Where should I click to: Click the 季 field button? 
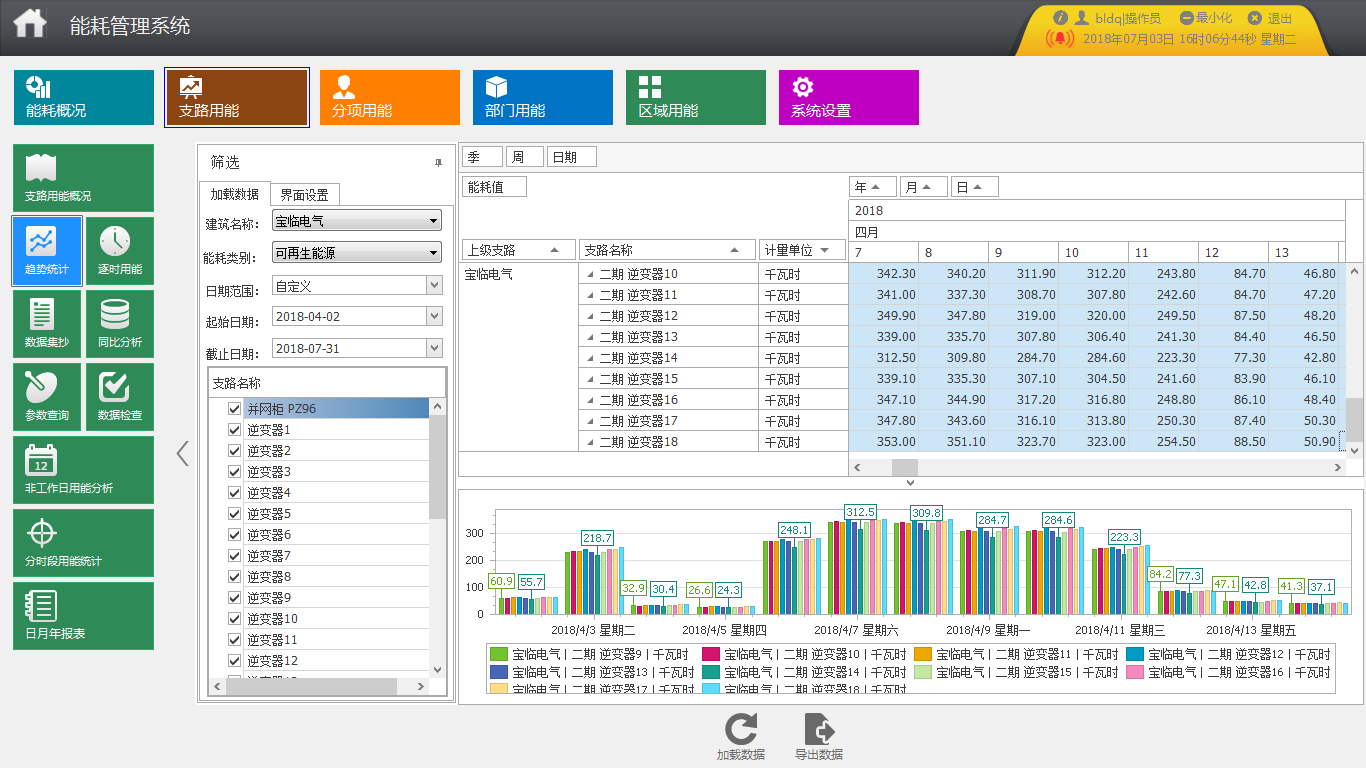(481, 157)
